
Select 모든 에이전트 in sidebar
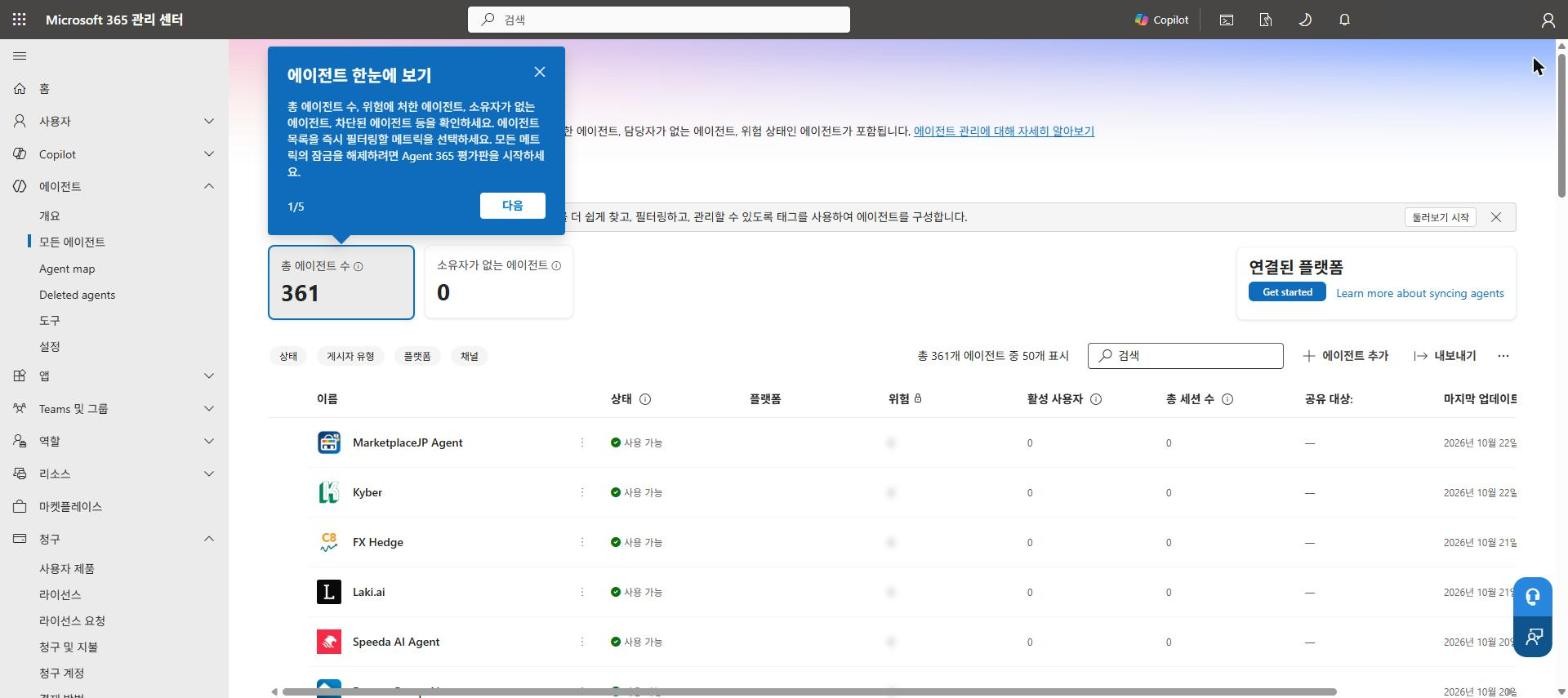click(72, 242)
